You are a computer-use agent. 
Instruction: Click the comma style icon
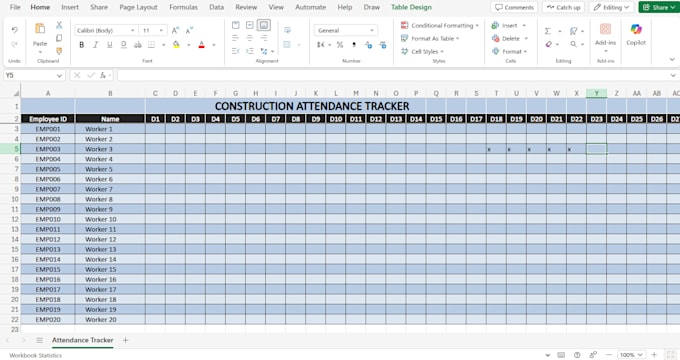coord(354,45)
